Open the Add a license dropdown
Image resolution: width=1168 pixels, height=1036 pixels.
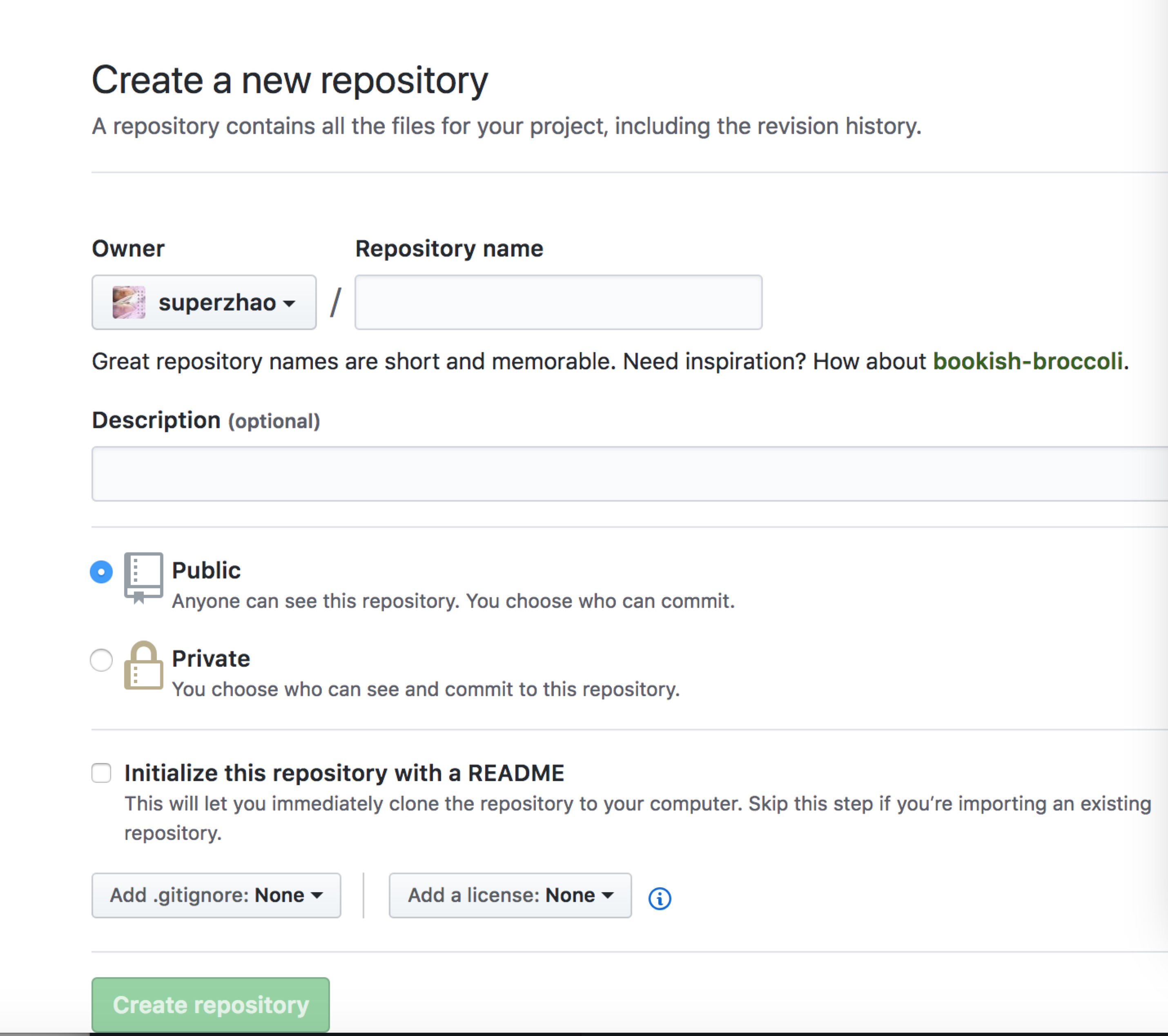click(510, 895)
